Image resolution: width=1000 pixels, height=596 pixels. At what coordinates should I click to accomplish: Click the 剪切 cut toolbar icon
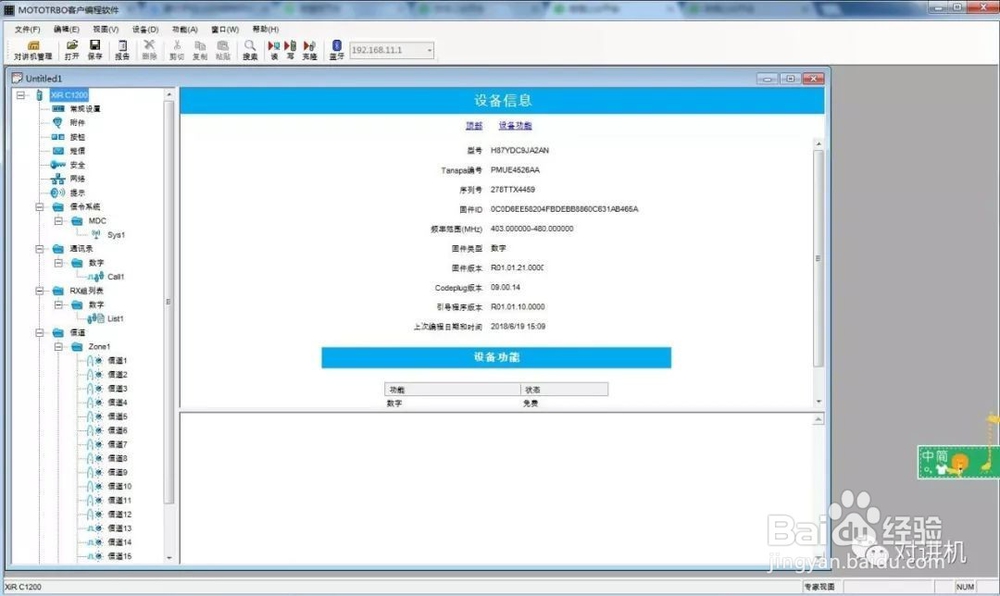[x=177, y=50]
